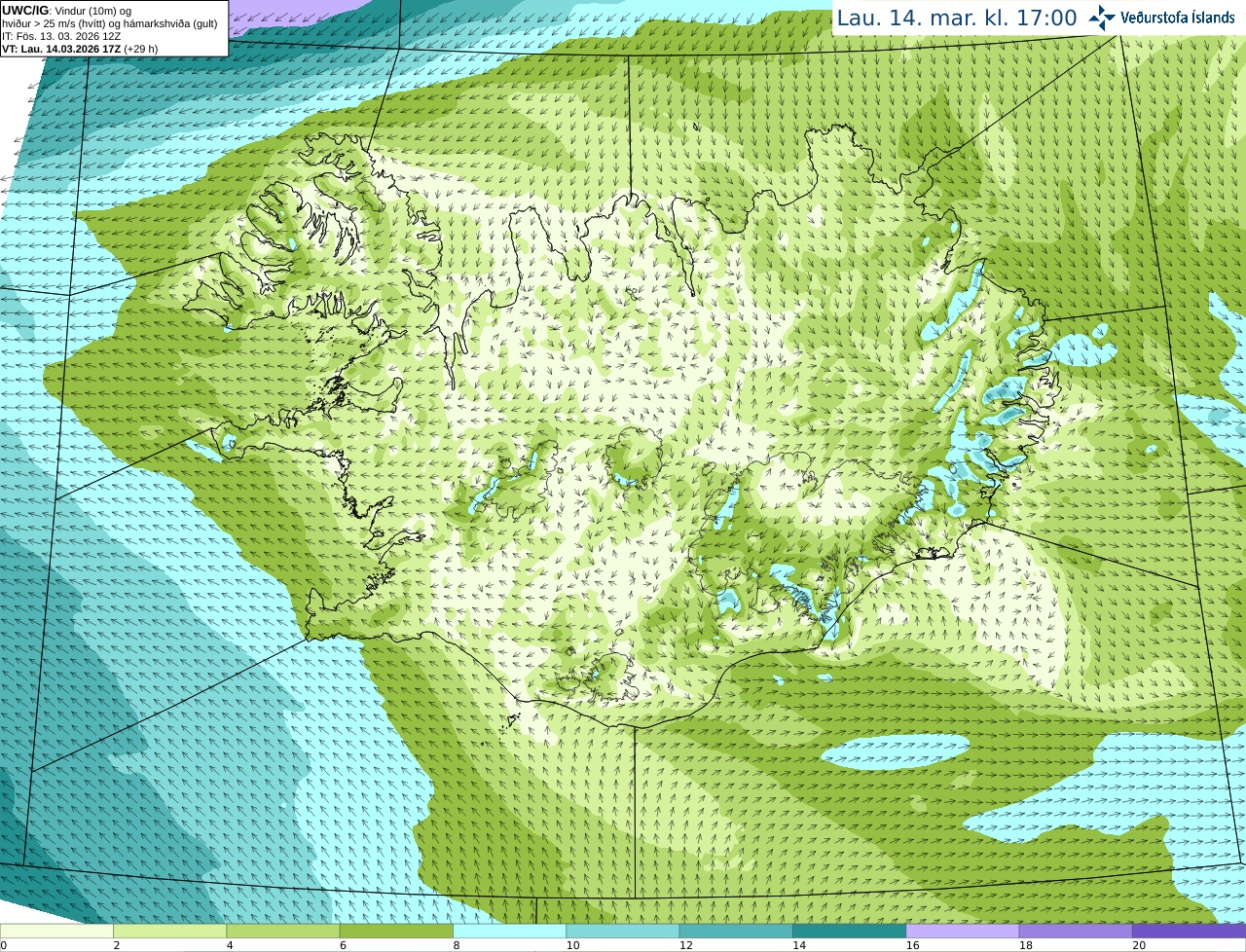Image resolution: width=1246 pixels, height=952 pixels.
Task: Pick the 16–18 m/s lavender legend swatch
Action: (963, 931)
